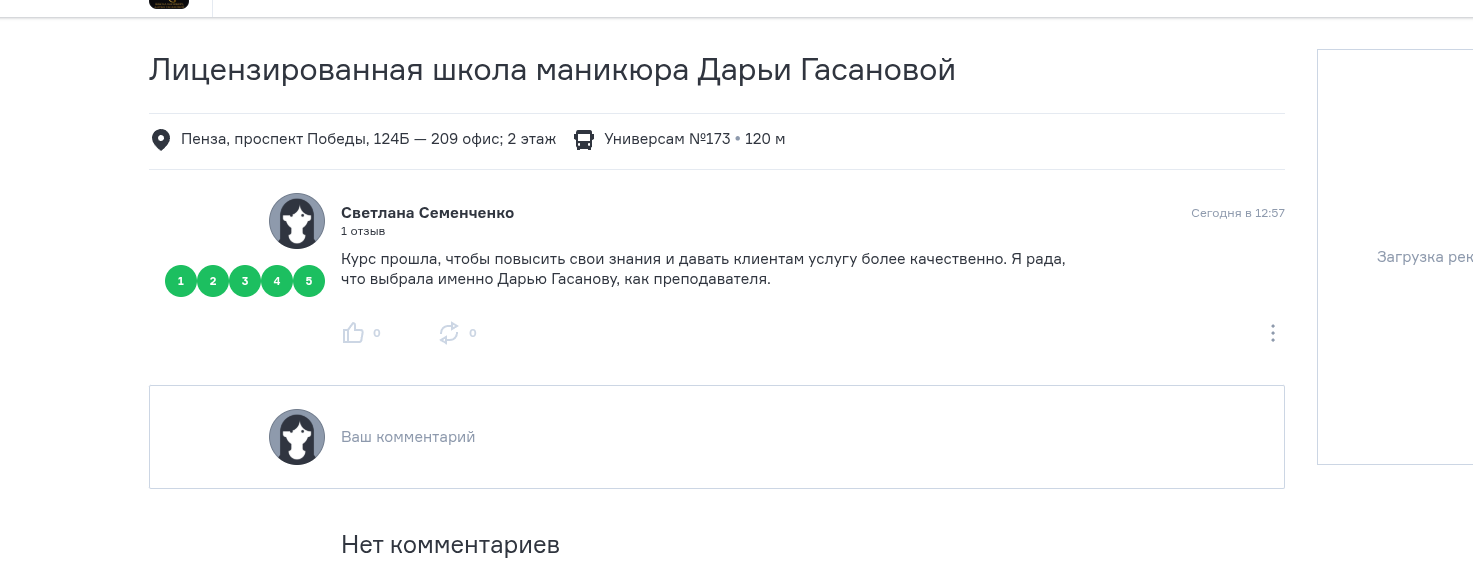
Task: Open the three-dot review options menu
Action: pos(1272,333)
